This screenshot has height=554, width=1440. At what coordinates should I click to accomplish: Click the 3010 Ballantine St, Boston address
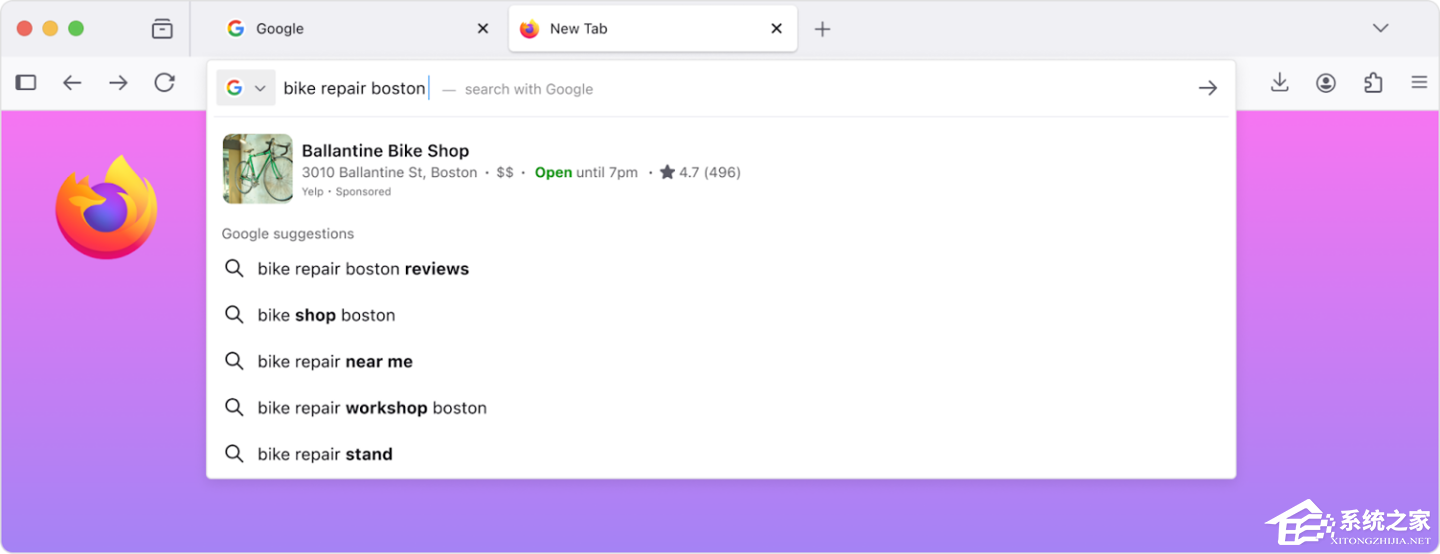389,172
